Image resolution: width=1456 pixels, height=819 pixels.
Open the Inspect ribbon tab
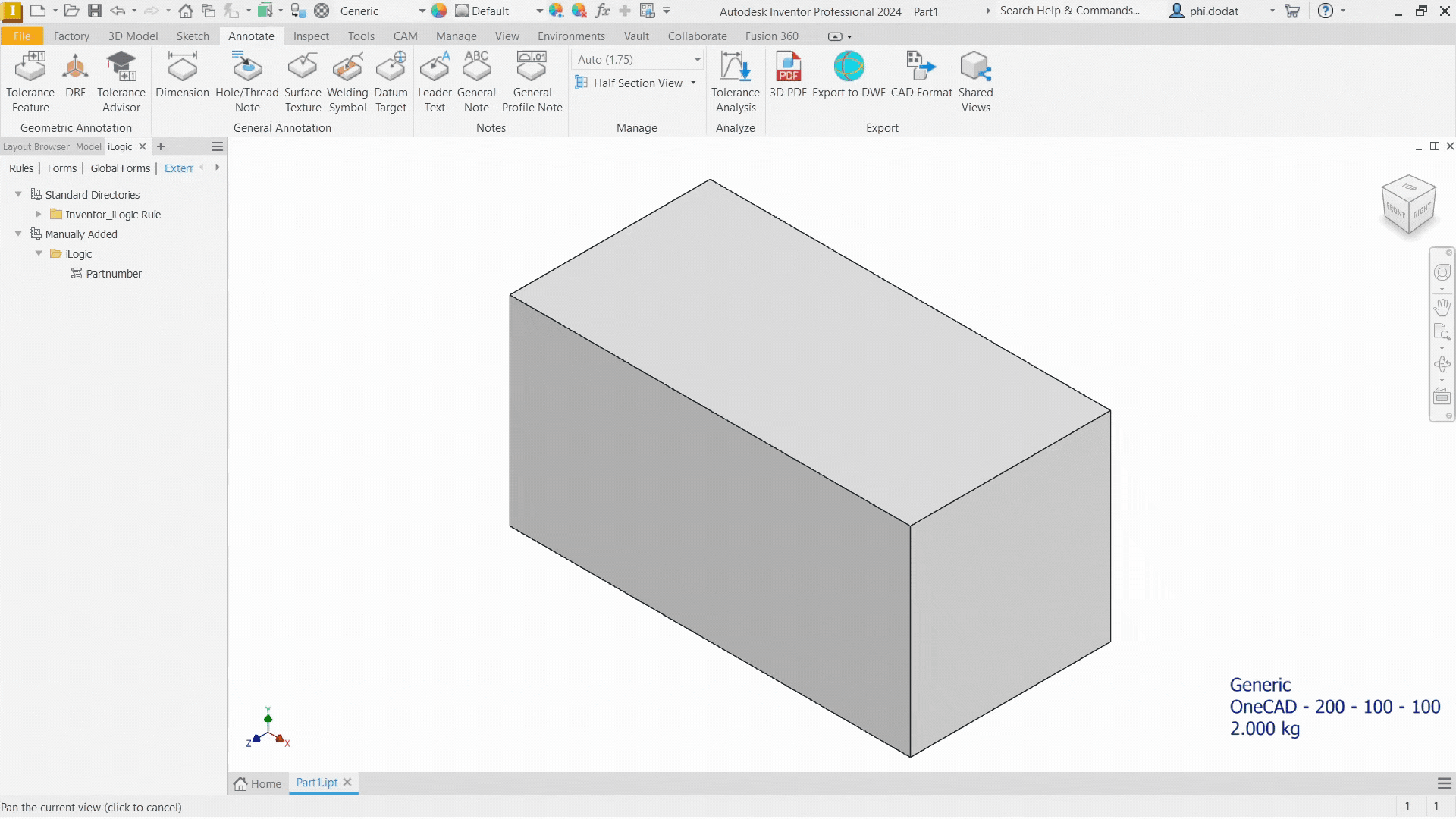[x=311, y=36]
